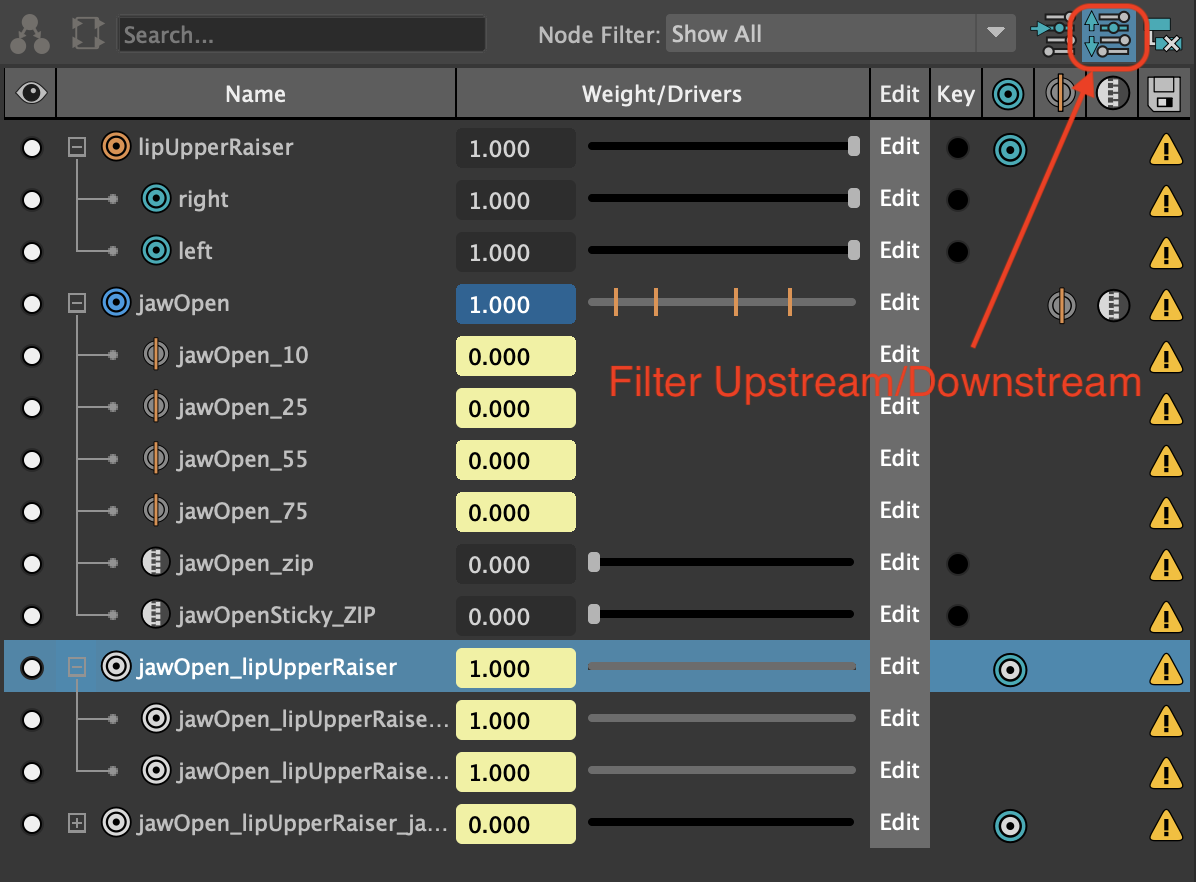Click warning icon on jawOpen_zip row
This screenshot has height=882, width=1196.
tap(1165, 565)
